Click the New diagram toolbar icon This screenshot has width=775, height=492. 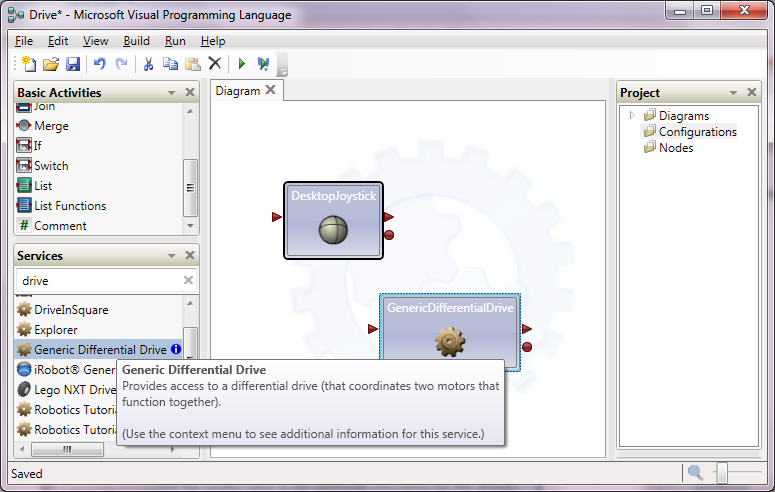[x=29, y=64]
